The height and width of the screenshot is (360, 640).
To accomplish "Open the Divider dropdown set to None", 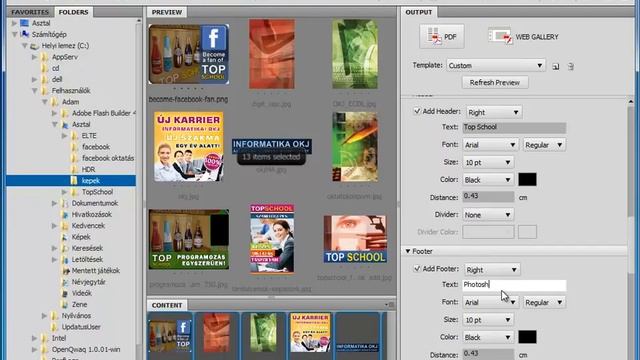I will [488, 215].
